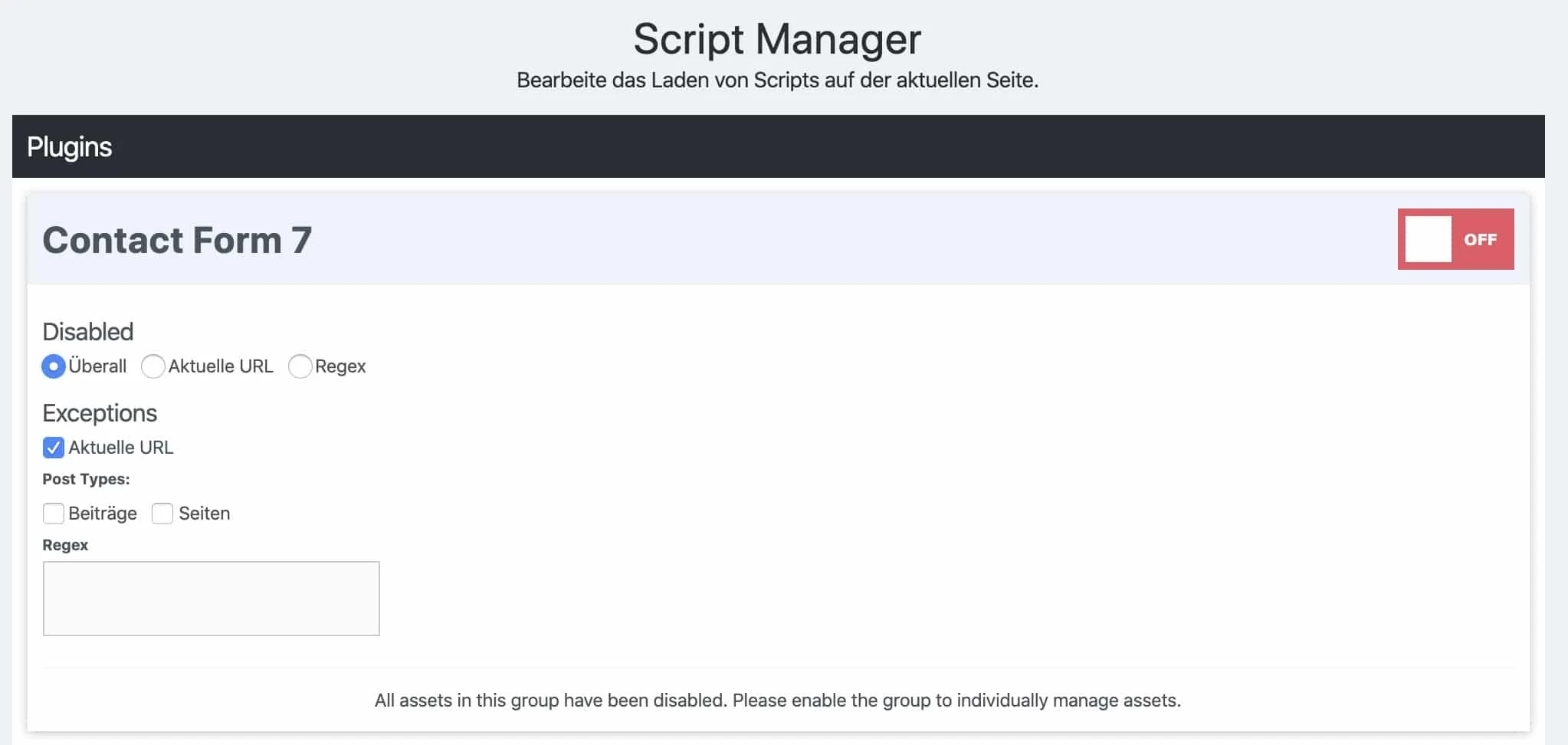
Task: Click the dark "Plugins" section header
Action: pos(70,146)
